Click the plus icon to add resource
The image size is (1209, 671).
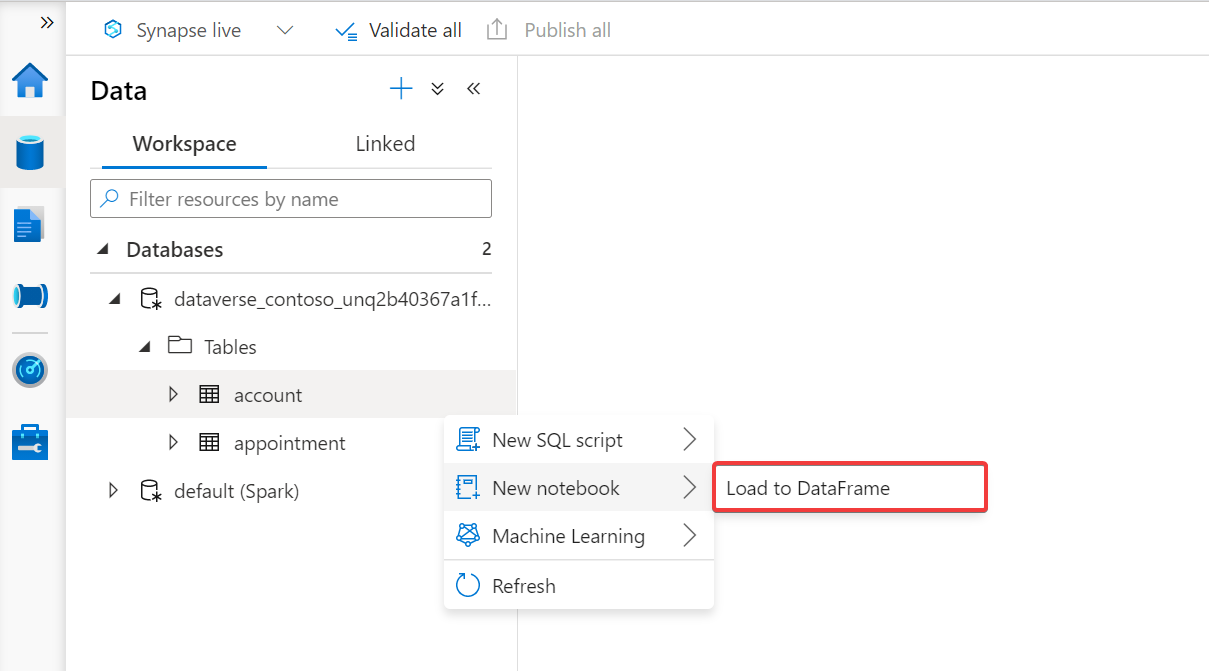pyautogui.click(x=401, y=89)
